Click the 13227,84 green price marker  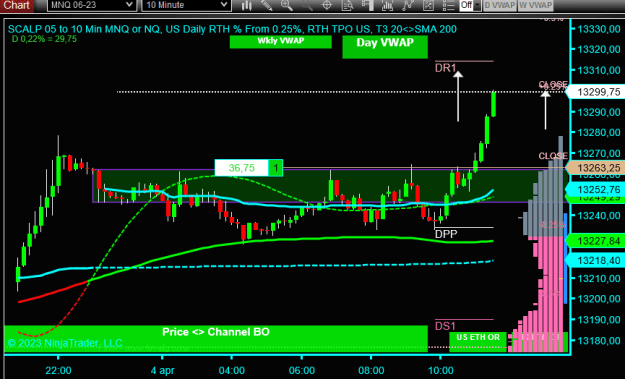click(596, 241)
